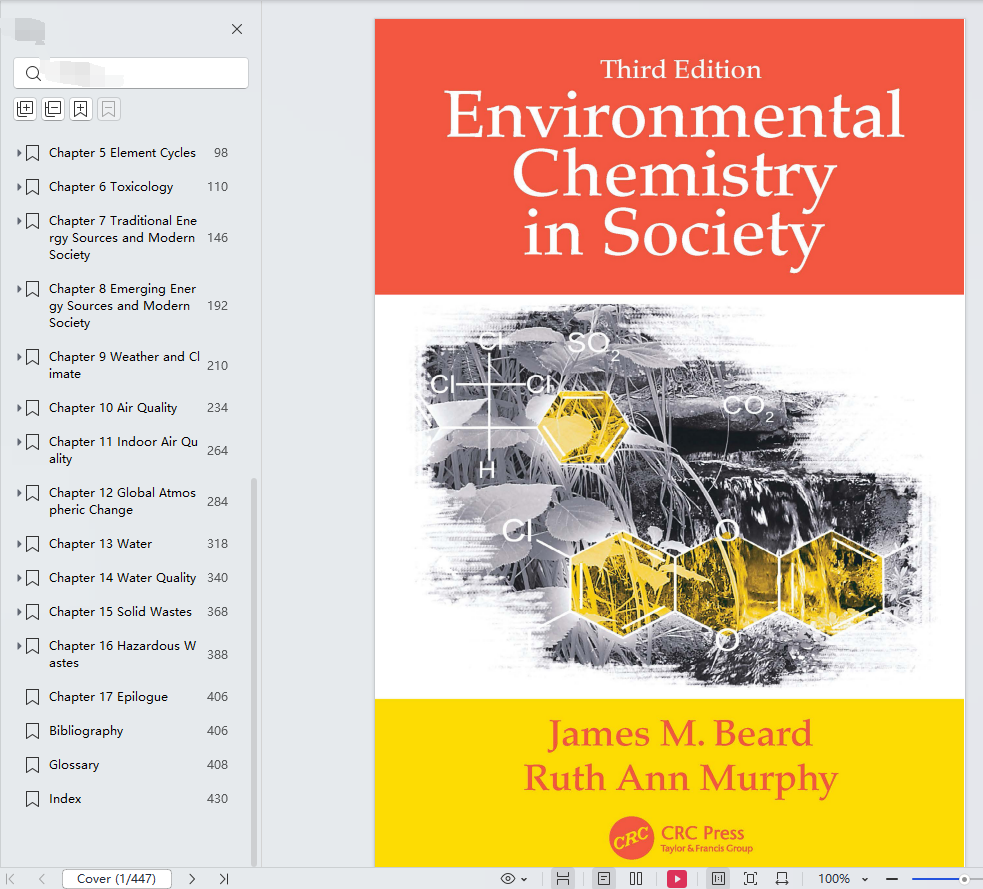
Task: Open the Glossary bookmark
Action: (x=74, y=764)
